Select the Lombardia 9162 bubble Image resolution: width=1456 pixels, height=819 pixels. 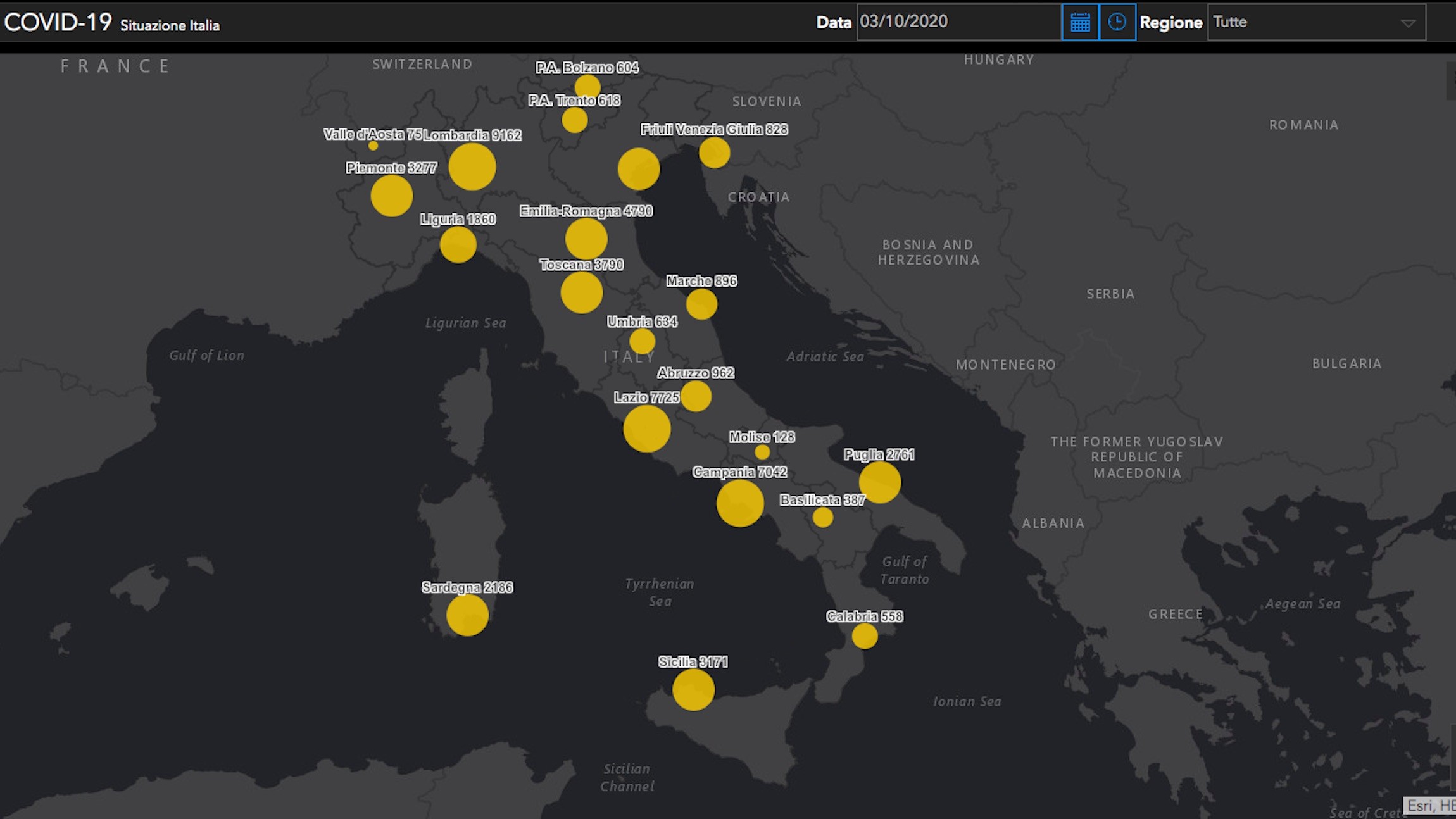(472, 166)
